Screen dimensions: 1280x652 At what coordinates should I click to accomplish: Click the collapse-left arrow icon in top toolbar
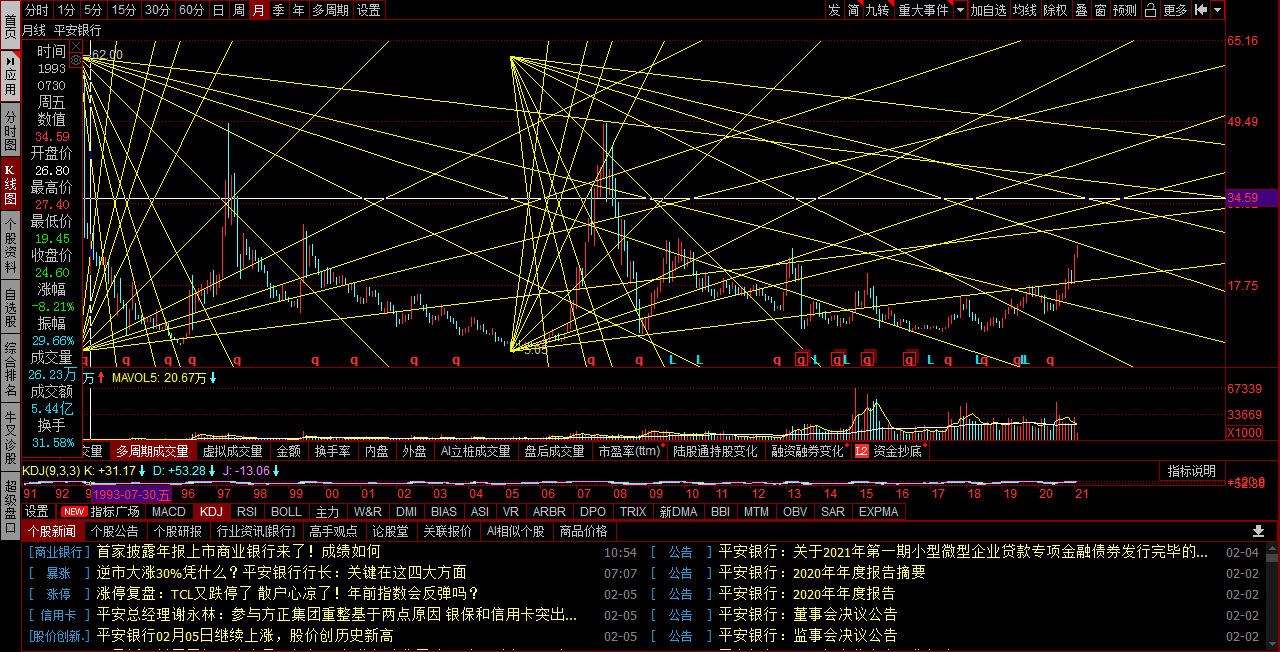(1201, 10)
